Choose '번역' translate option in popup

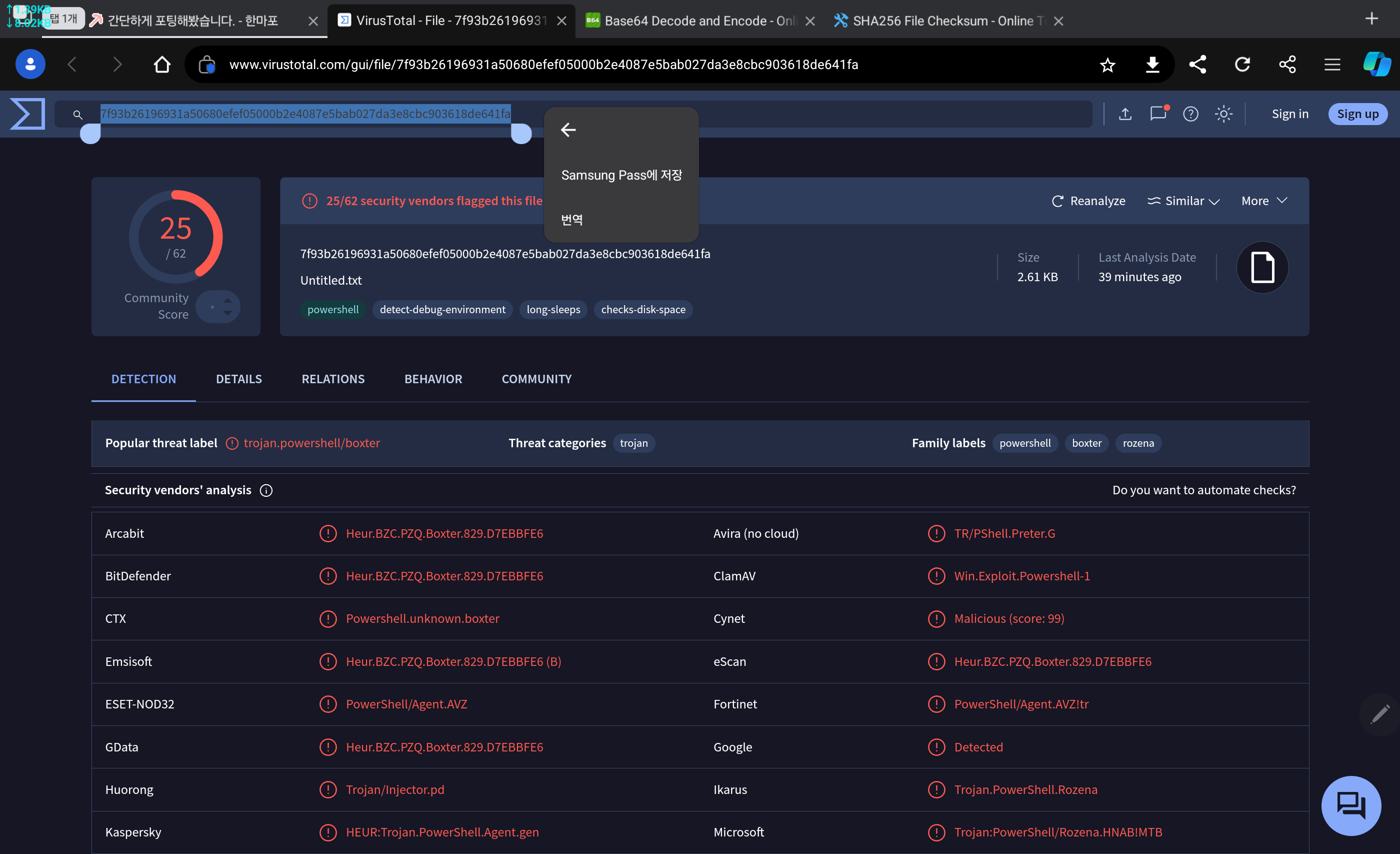pos(571,220)
